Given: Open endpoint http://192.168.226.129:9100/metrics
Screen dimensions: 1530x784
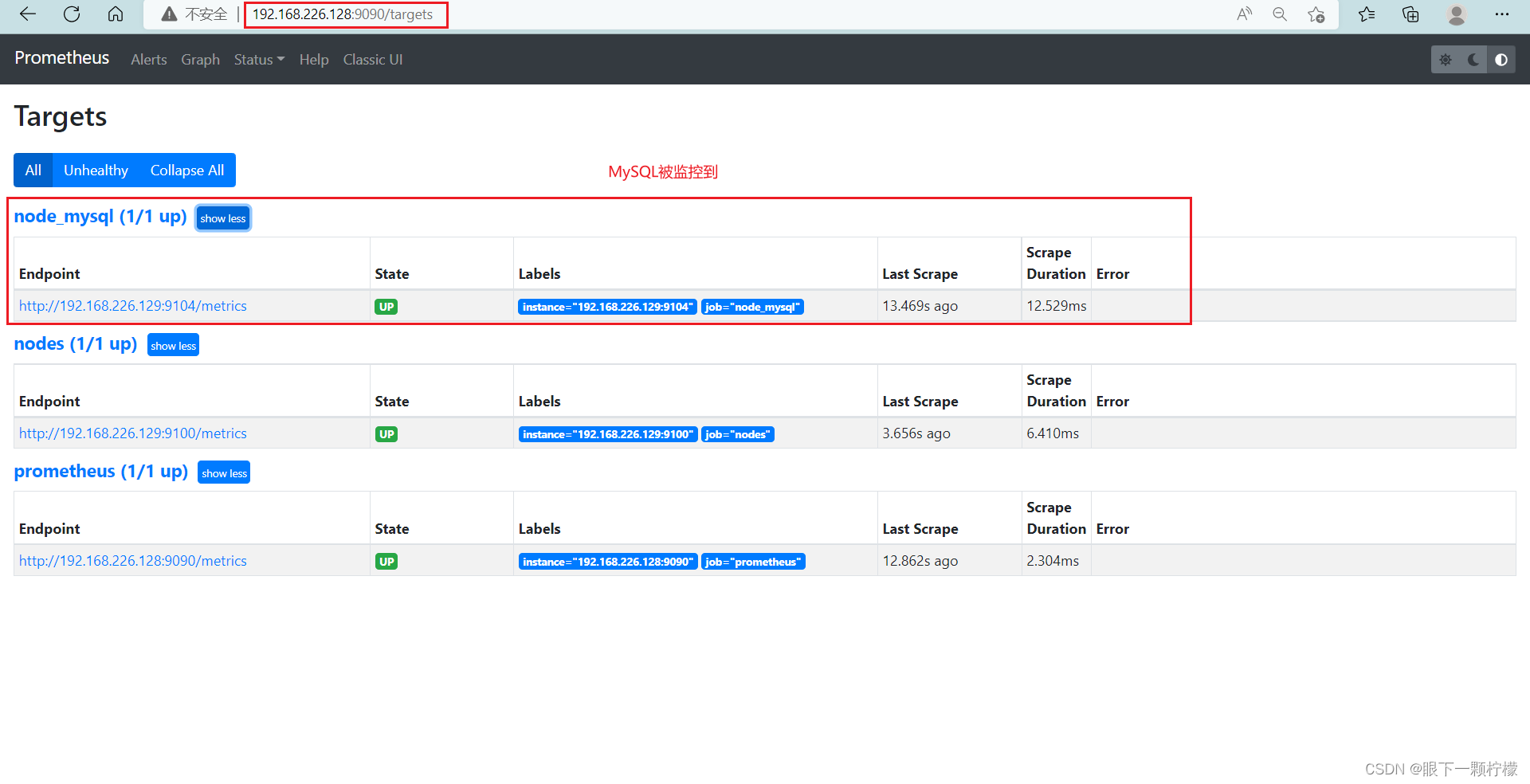Looking at the screenshot, I should tap(133, 433).
